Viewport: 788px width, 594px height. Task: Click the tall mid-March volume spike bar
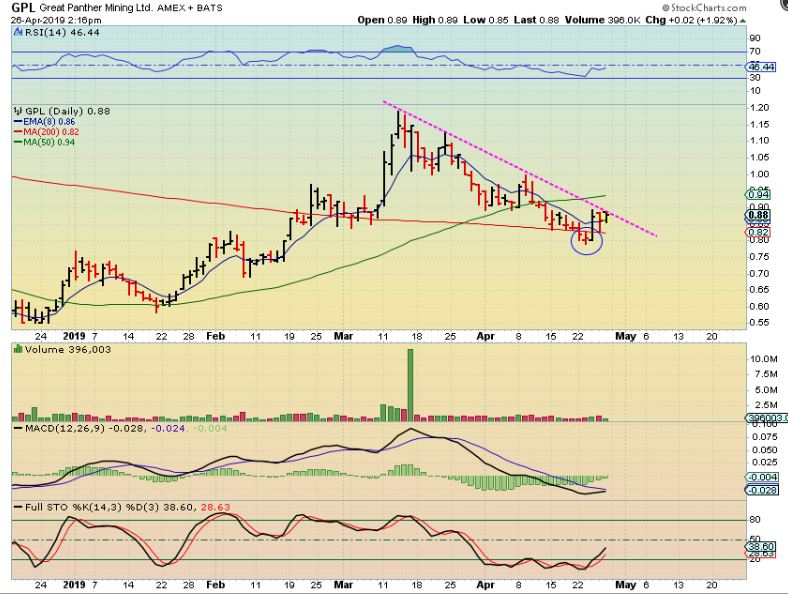pyautogui.click(x=410, y=385)
